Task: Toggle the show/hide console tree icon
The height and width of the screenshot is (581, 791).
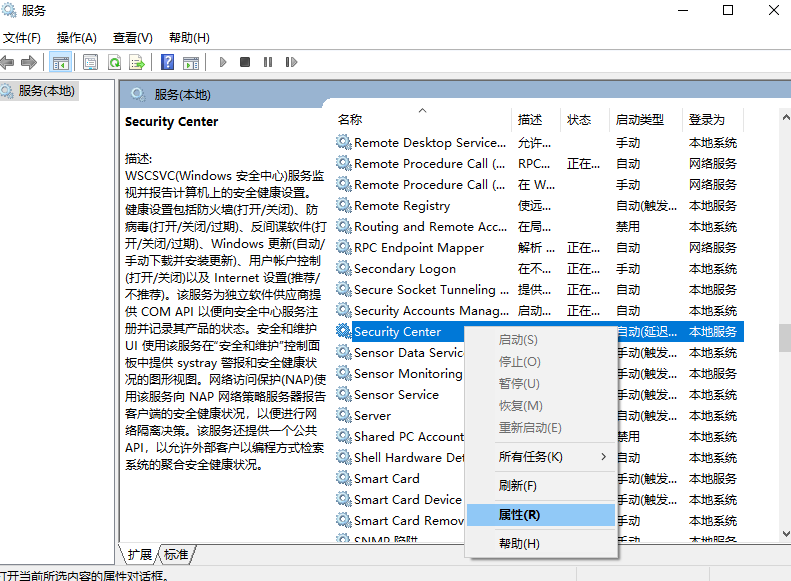Action: [x=61, y=62]
